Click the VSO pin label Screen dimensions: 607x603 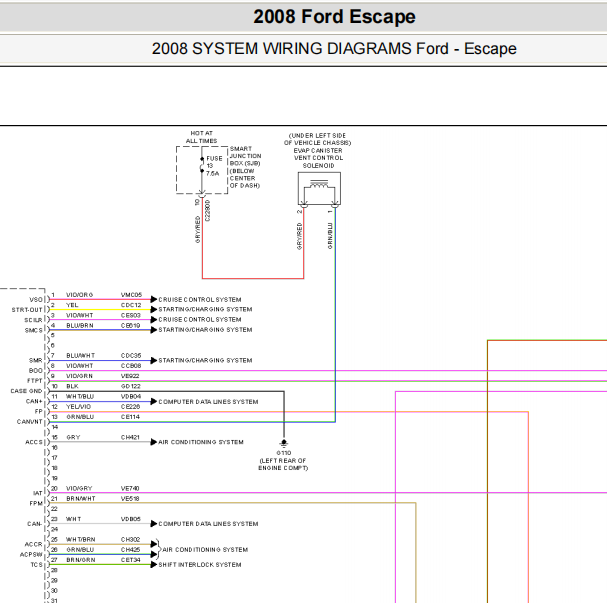pos(36,300)
